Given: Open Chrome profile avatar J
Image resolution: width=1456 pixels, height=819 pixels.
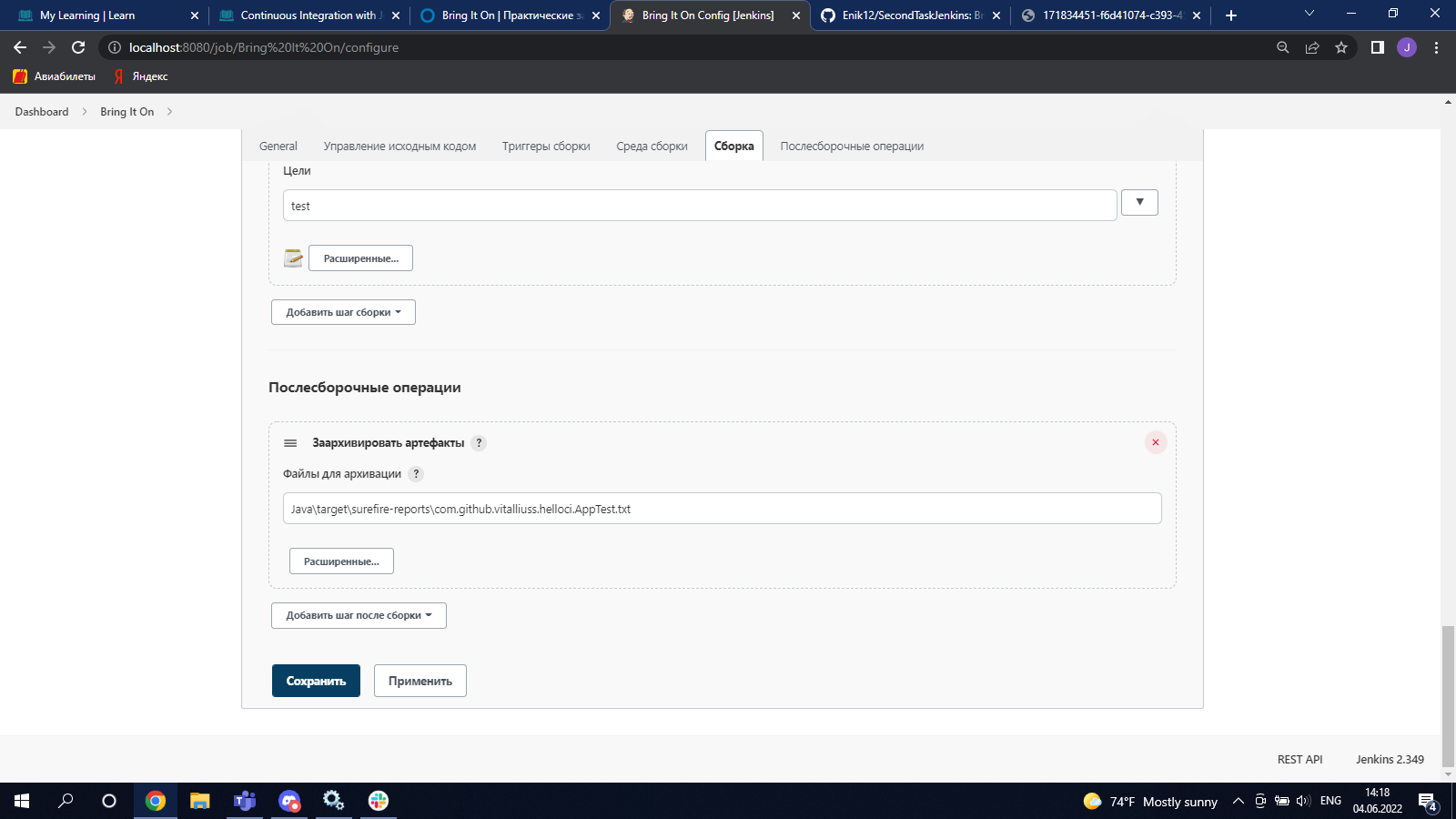Looking at the screenshot, I should click(x=1407, y=47).
